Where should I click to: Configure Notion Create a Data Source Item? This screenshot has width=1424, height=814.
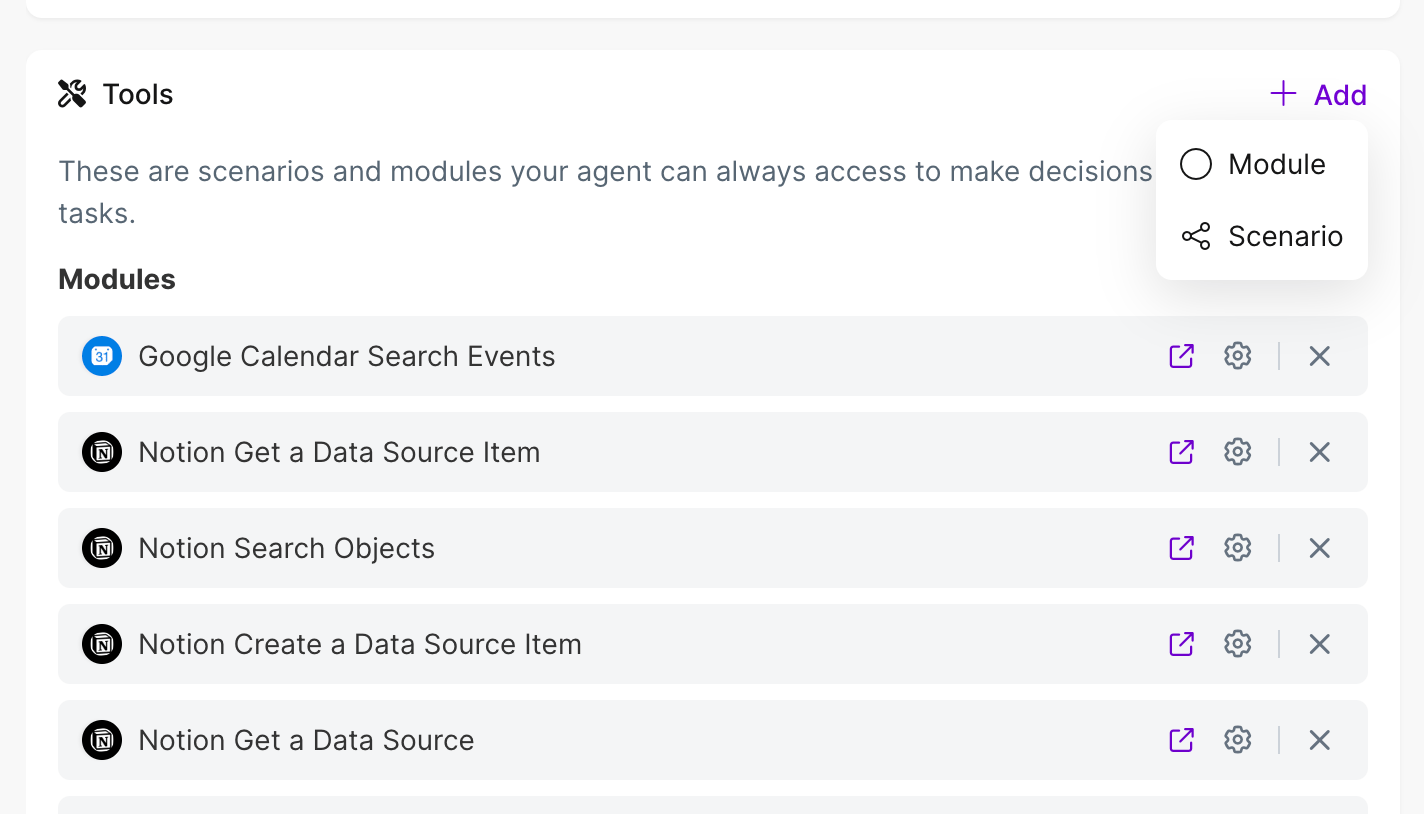(1238, 644)
